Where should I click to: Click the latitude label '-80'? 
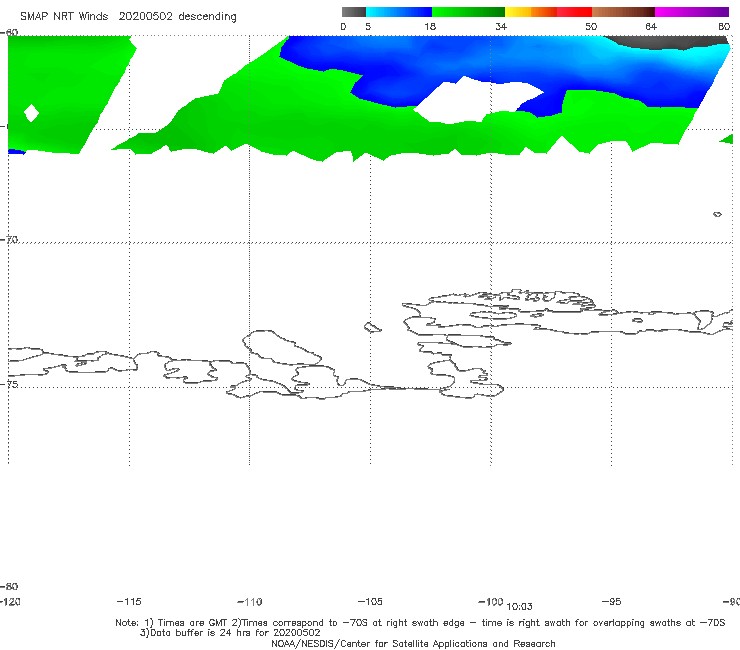pyautogui.click(x=9, y=586)
